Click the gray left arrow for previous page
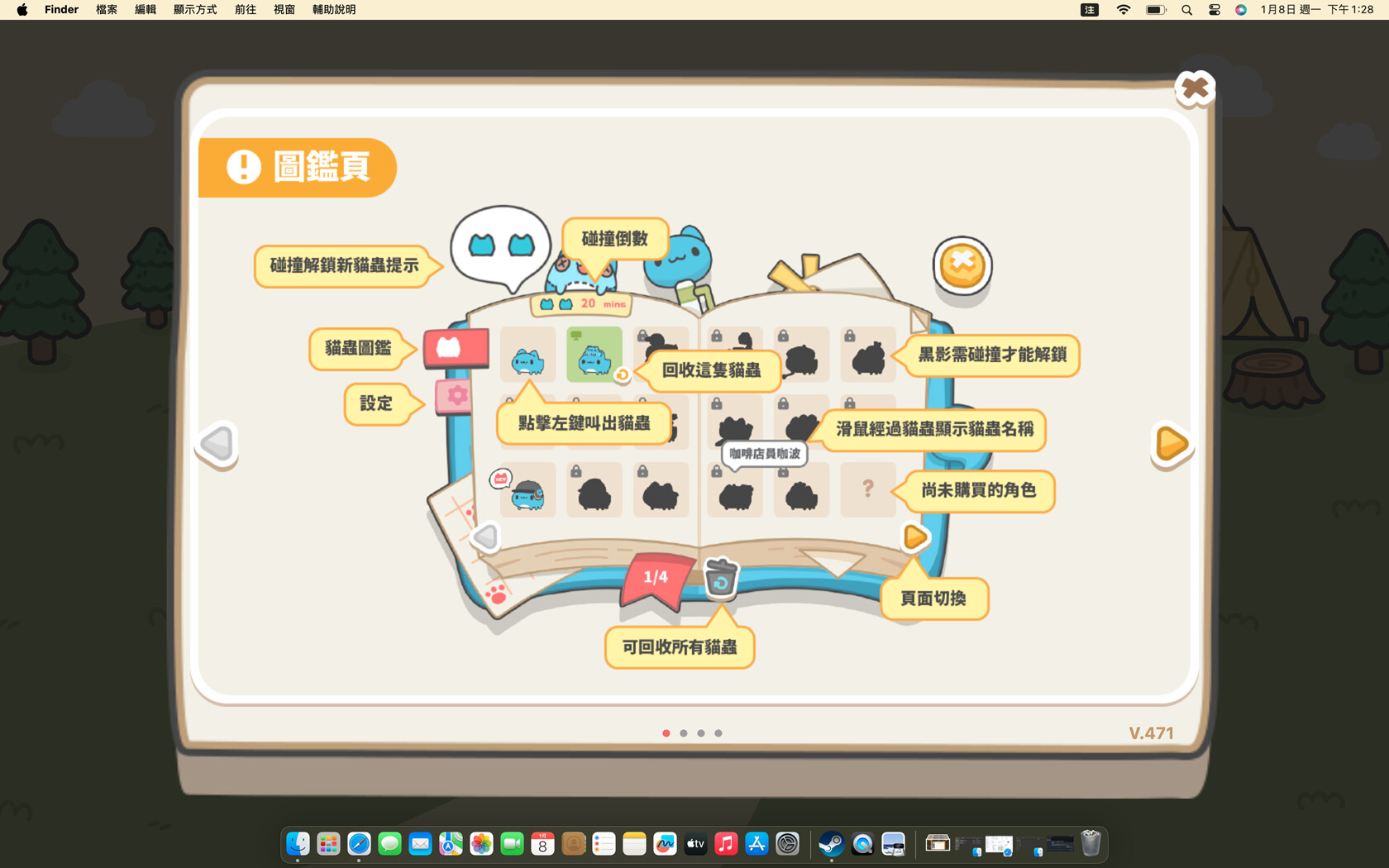Viewport: 1389px width, 868px height. click(217, 444)
